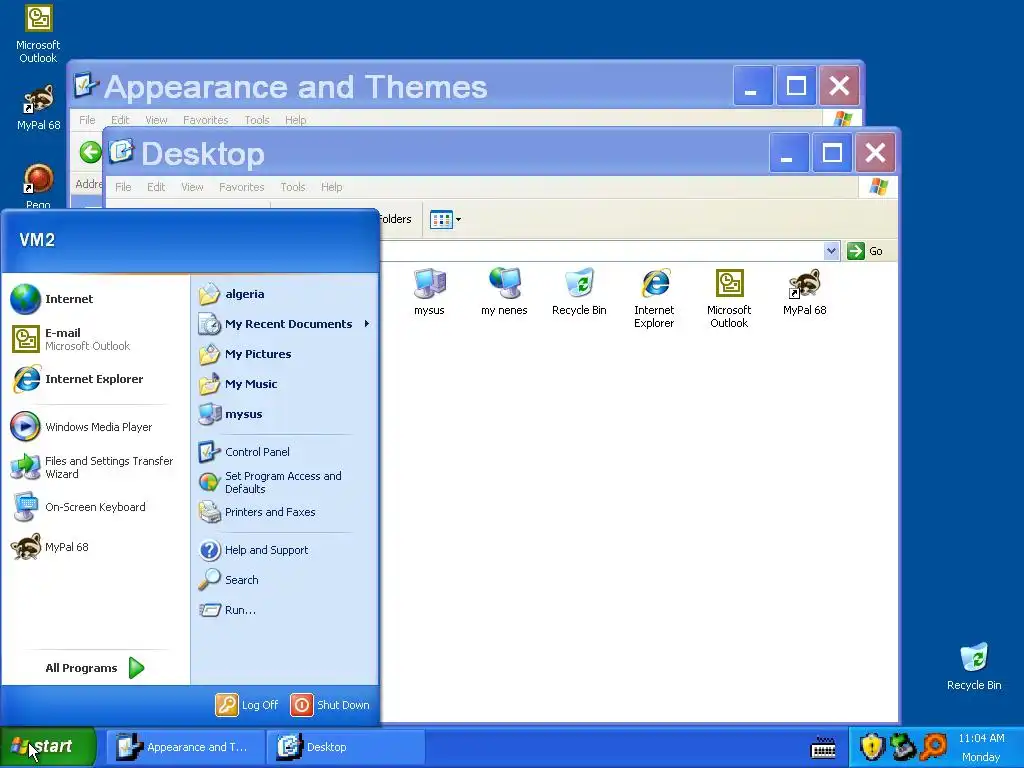Select Internet Explorer icon in Desktop window
This screenshot has height=768, width=1024.
click(x=654, y=298)
